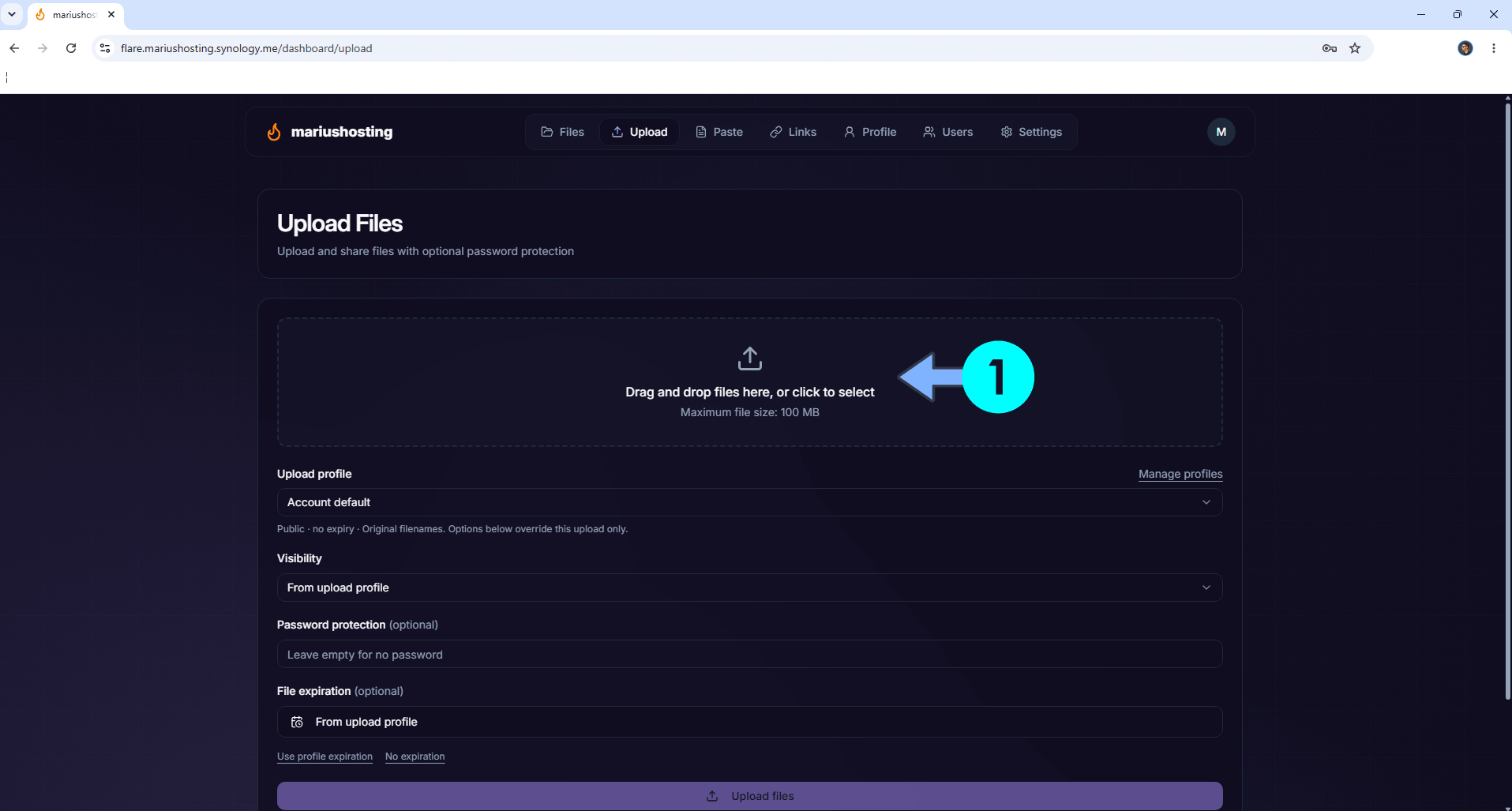1512x811 pixels.
Task: Open Chrome three-dot menu
Action: [1494, 48]
